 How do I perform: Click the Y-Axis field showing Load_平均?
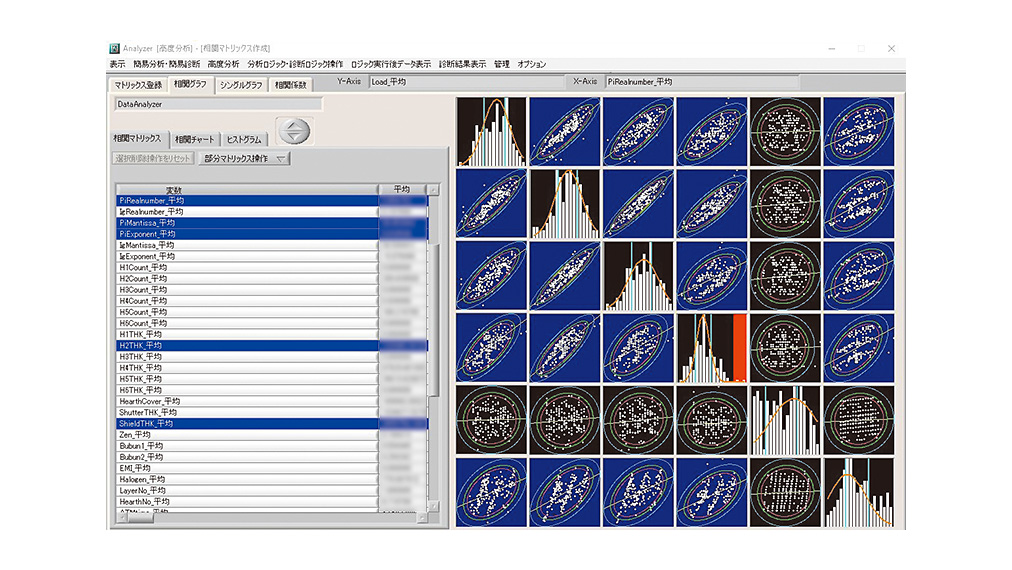465,82
